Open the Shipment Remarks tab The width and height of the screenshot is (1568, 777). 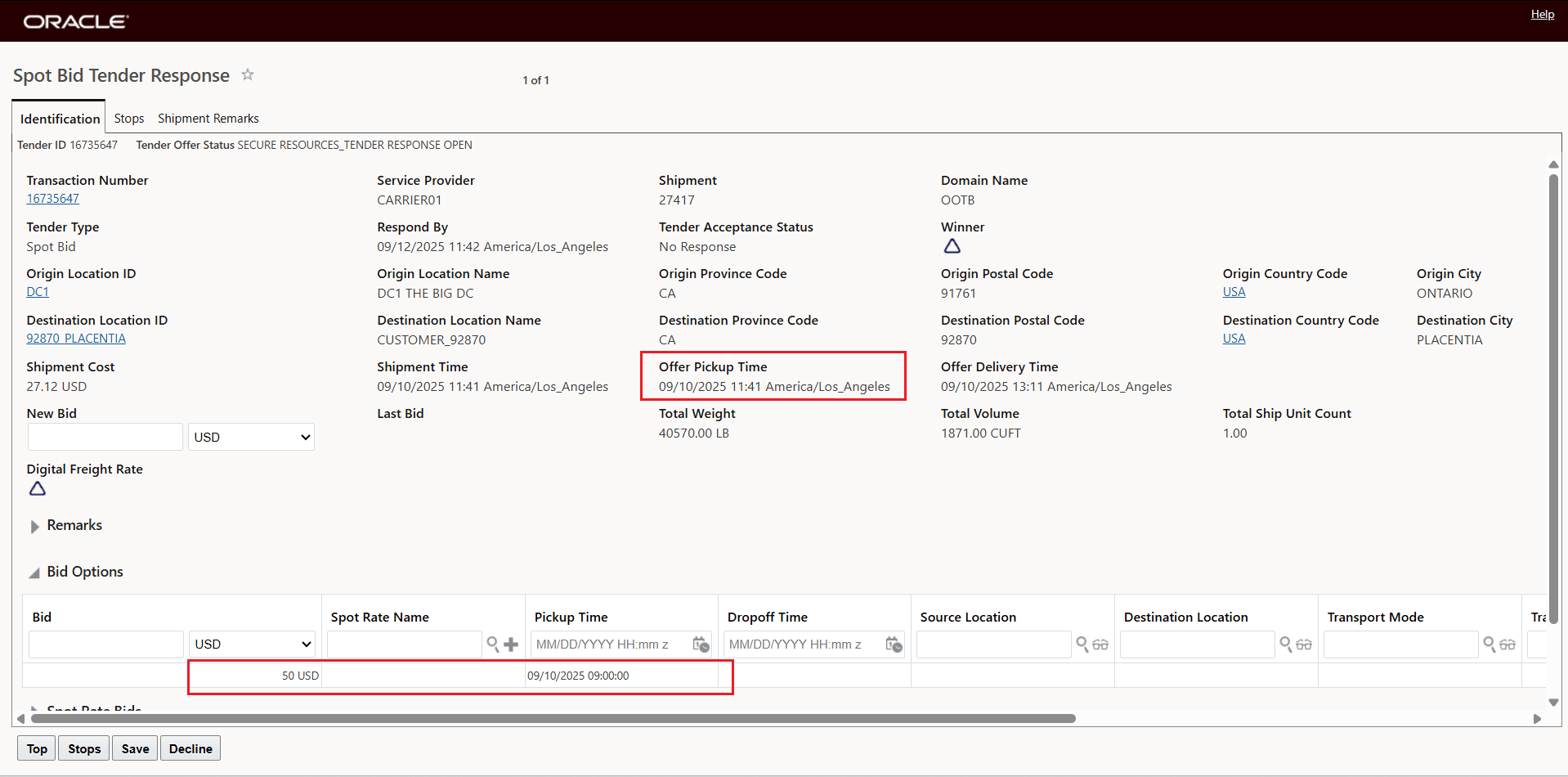click(208, 118)
